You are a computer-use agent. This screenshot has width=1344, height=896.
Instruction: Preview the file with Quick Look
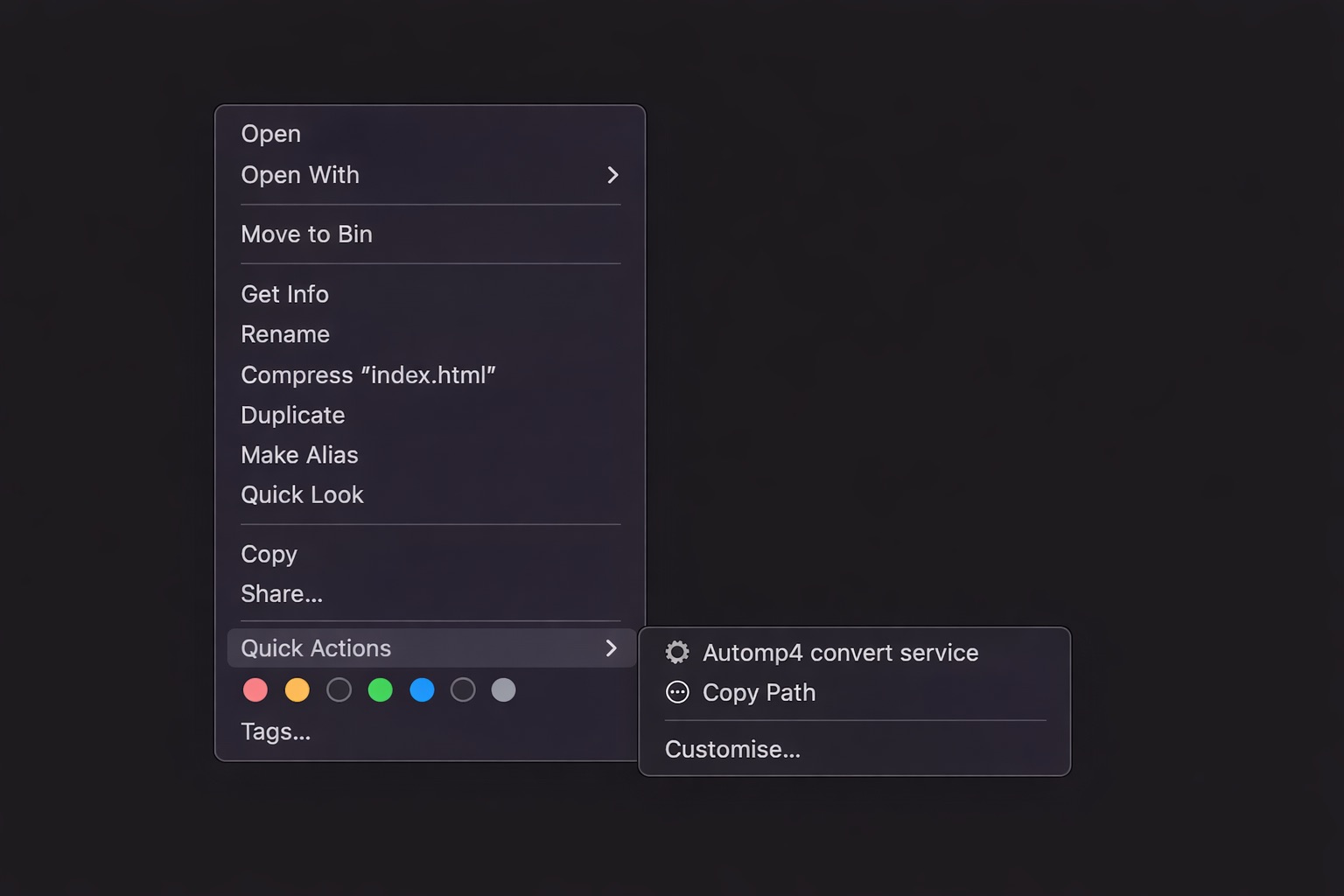tap(302, 494)
